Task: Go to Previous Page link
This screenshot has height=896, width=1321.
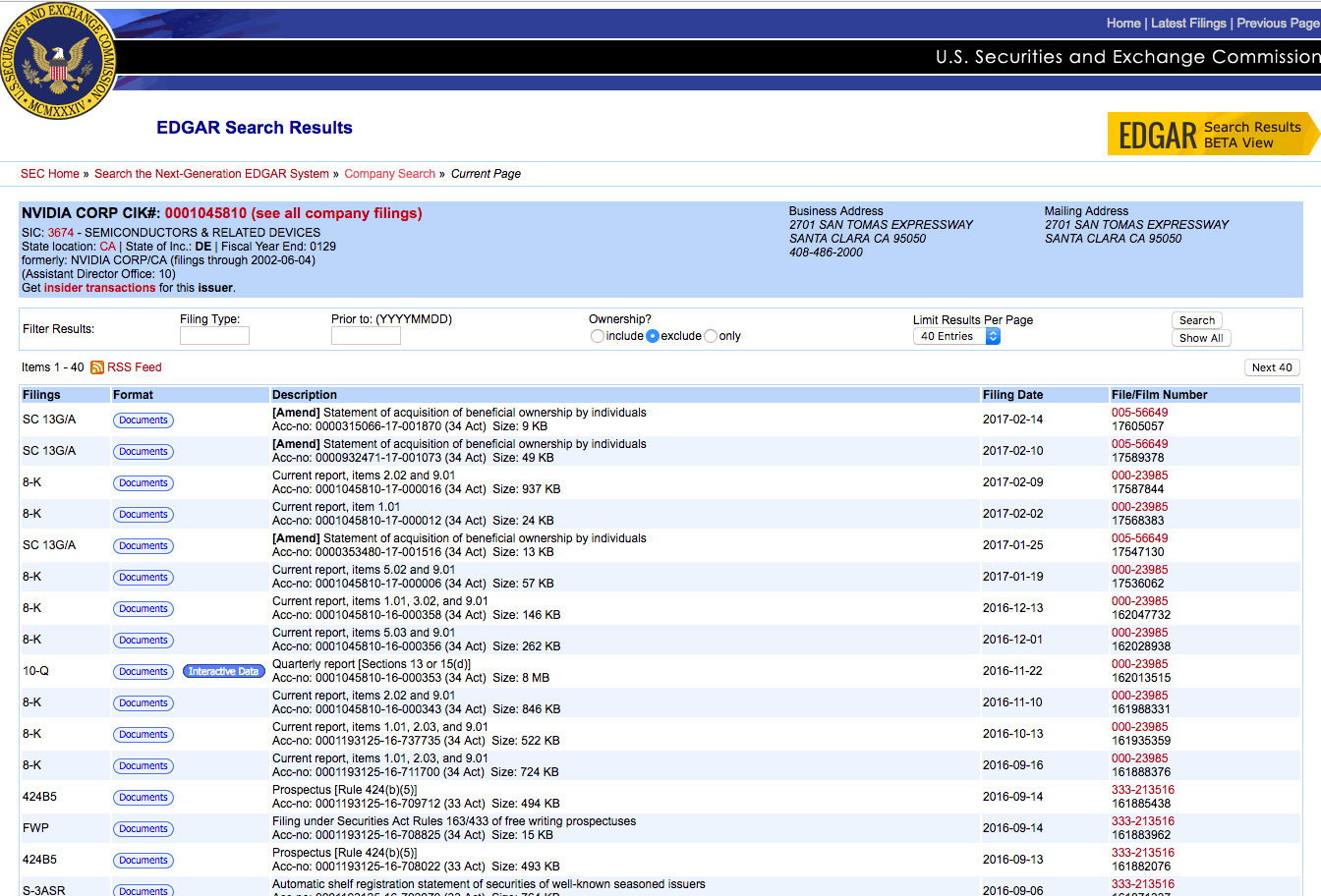Action: (1278, 23)
